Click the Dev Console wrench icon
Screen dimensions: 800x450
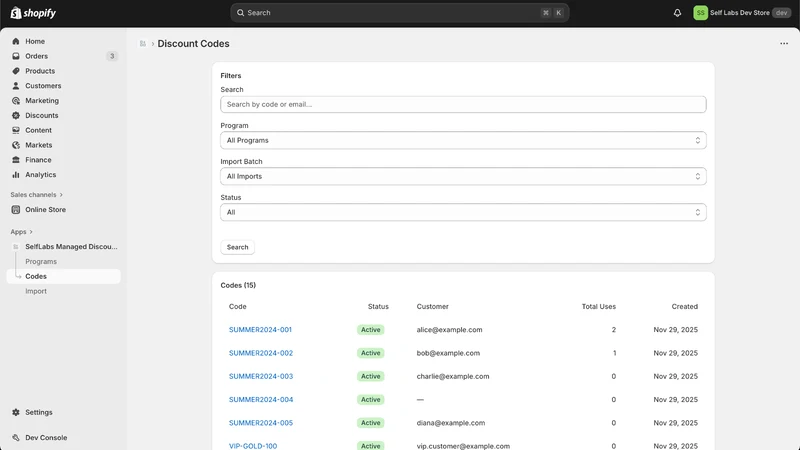(x=16, y=438)
